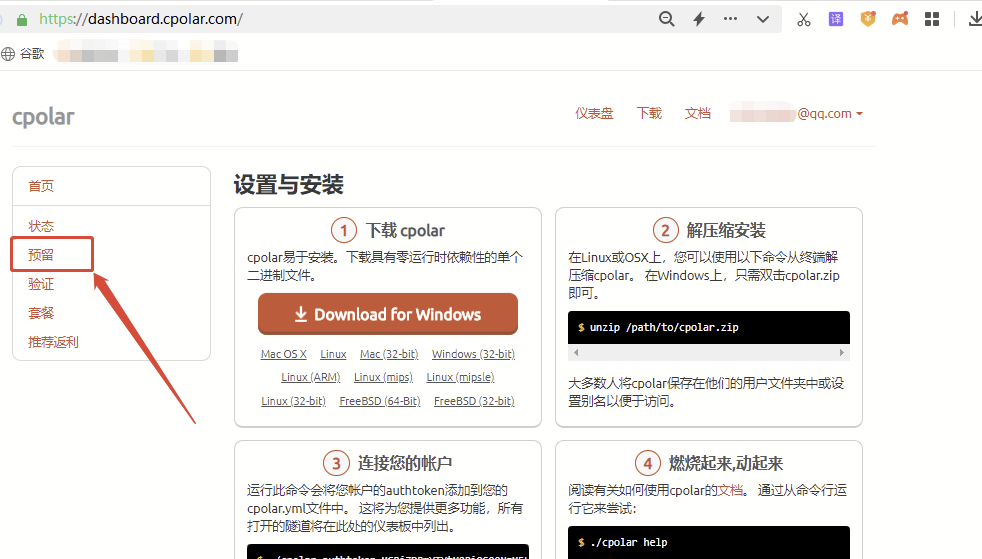Click the Download for Windows button
This screenshot has height=559, width=982.
388,314
